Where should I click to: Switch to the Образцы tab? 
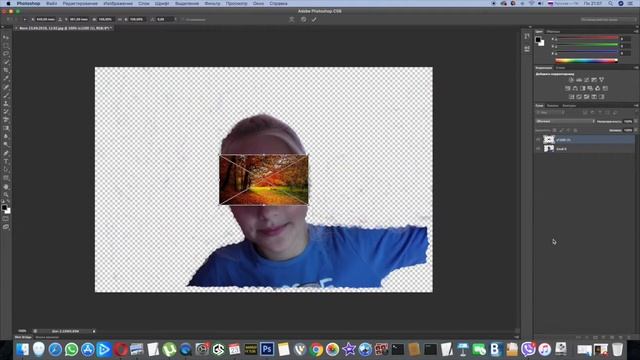(553, 31)
